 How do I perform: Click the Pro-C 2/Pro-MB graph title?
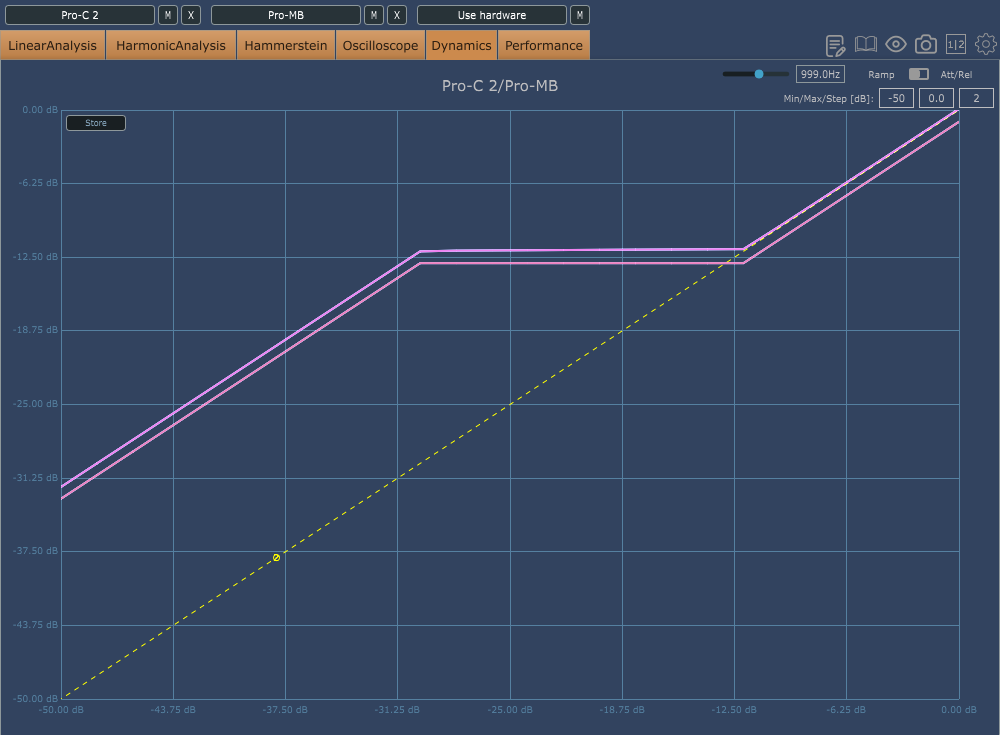tap(499, 85)
